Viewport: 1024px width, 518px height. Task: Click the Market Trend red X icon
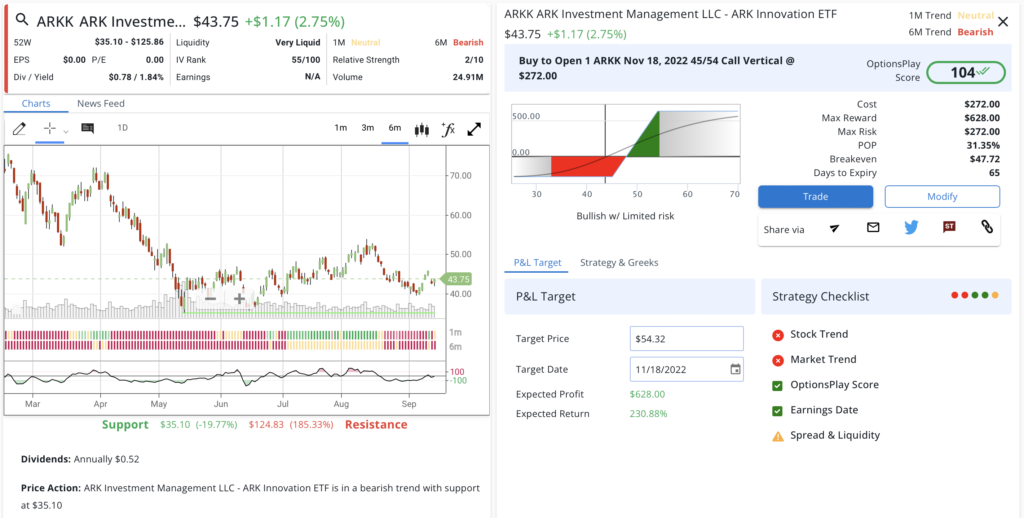[x=778, y=361]
